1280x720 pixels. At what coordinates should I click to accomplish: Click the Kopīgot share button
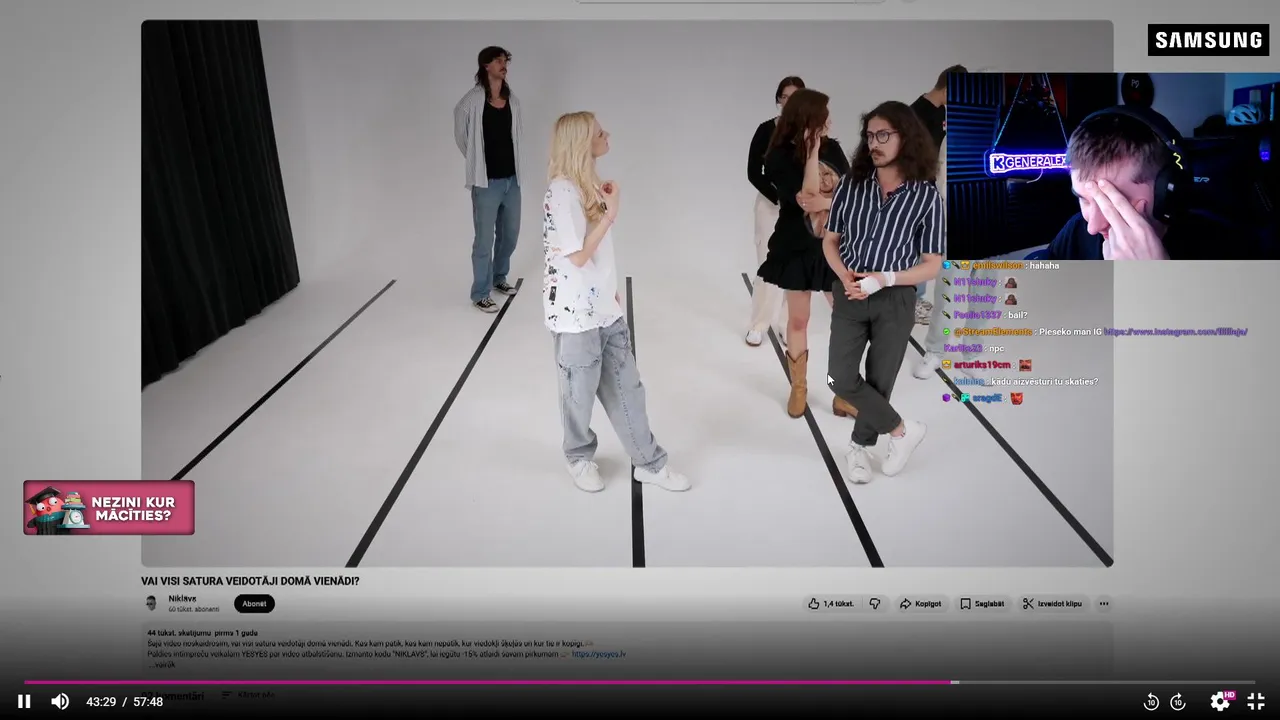click(x=920, y=604)
